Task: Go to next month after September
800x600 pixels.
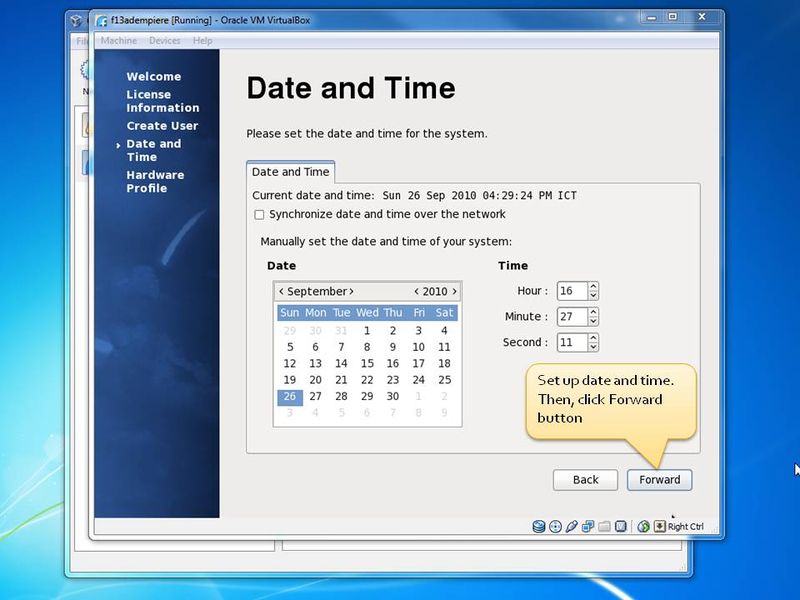Action: [351, 291]
